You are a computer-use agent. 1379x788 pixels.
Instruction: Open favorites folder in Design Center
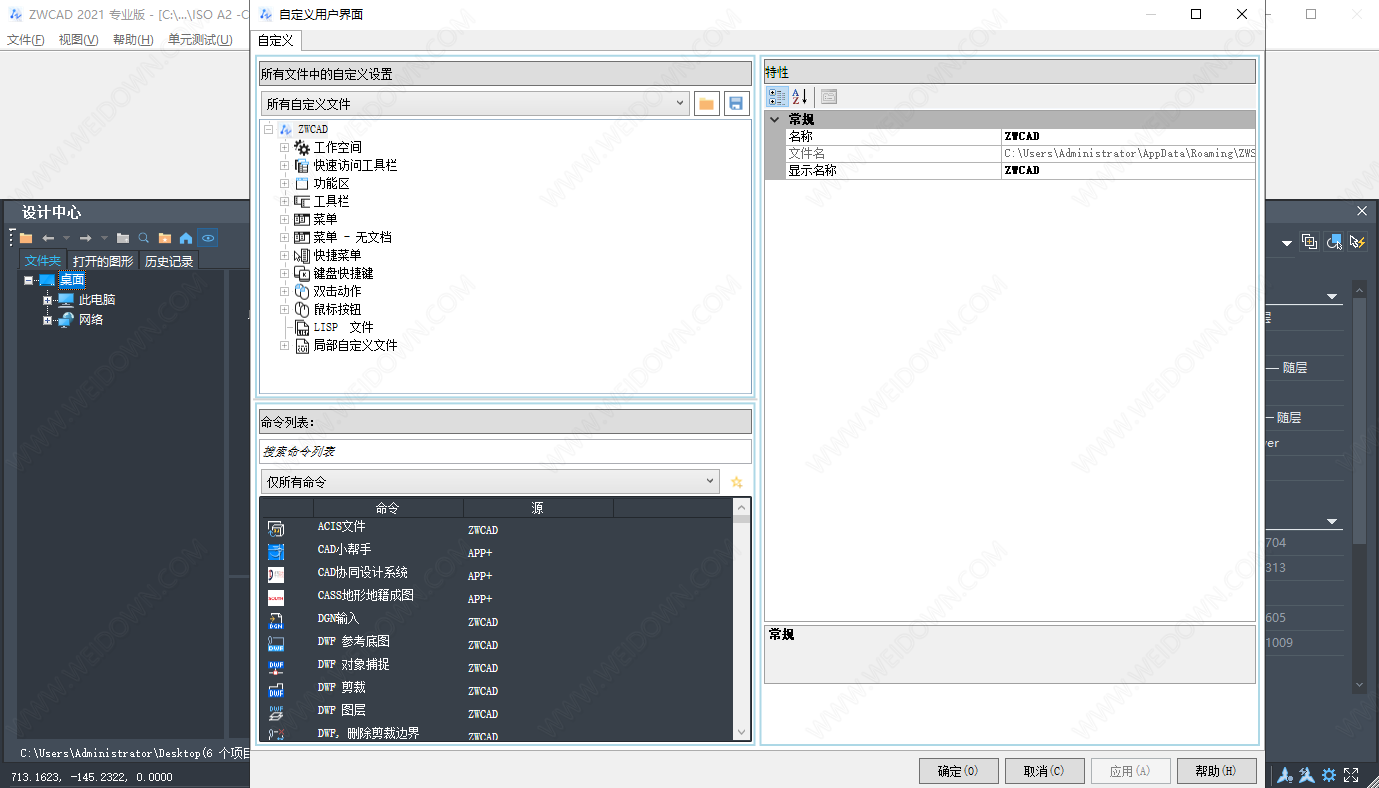165,238
